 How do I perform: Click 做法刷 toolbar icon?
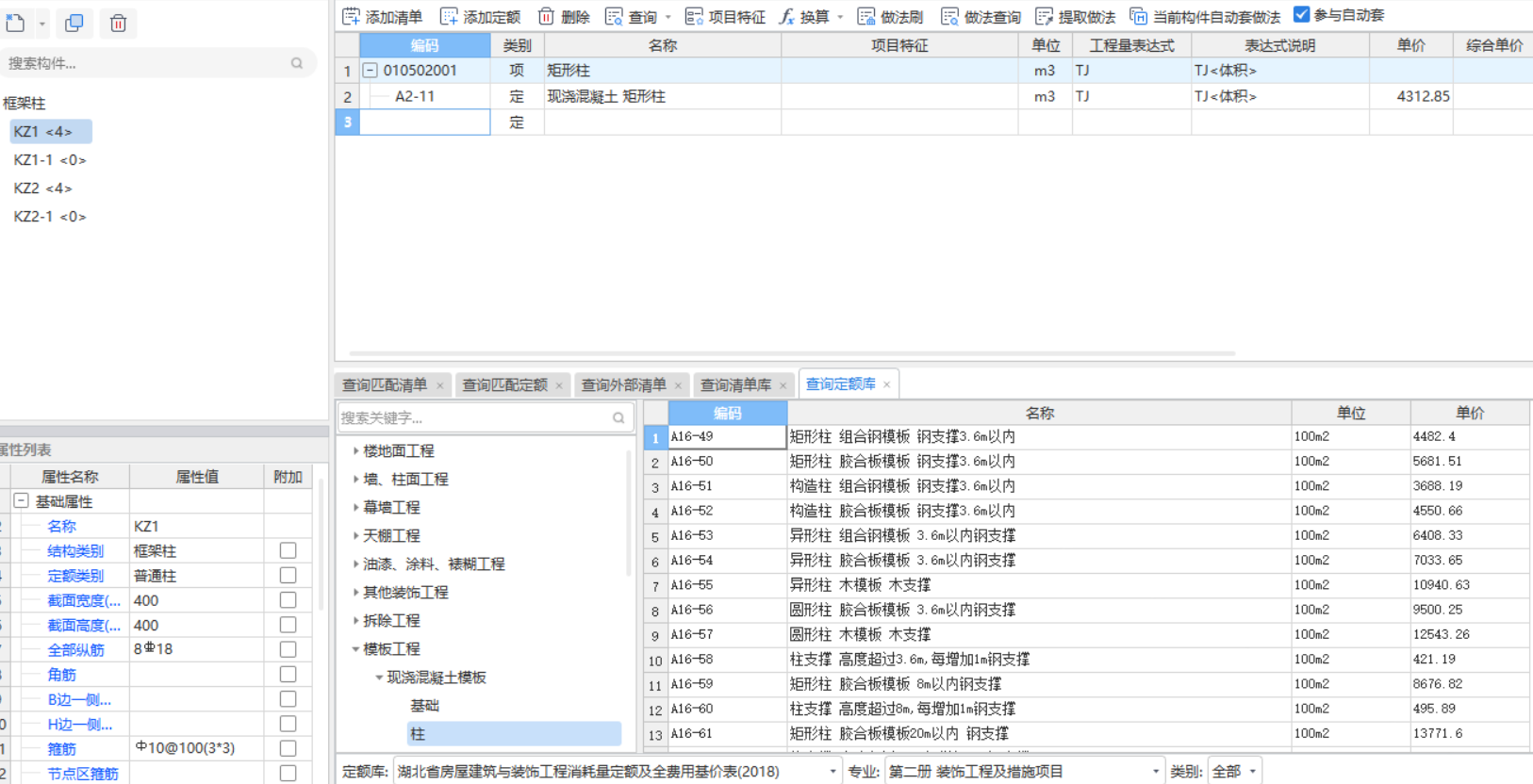(x=866, y=16)
